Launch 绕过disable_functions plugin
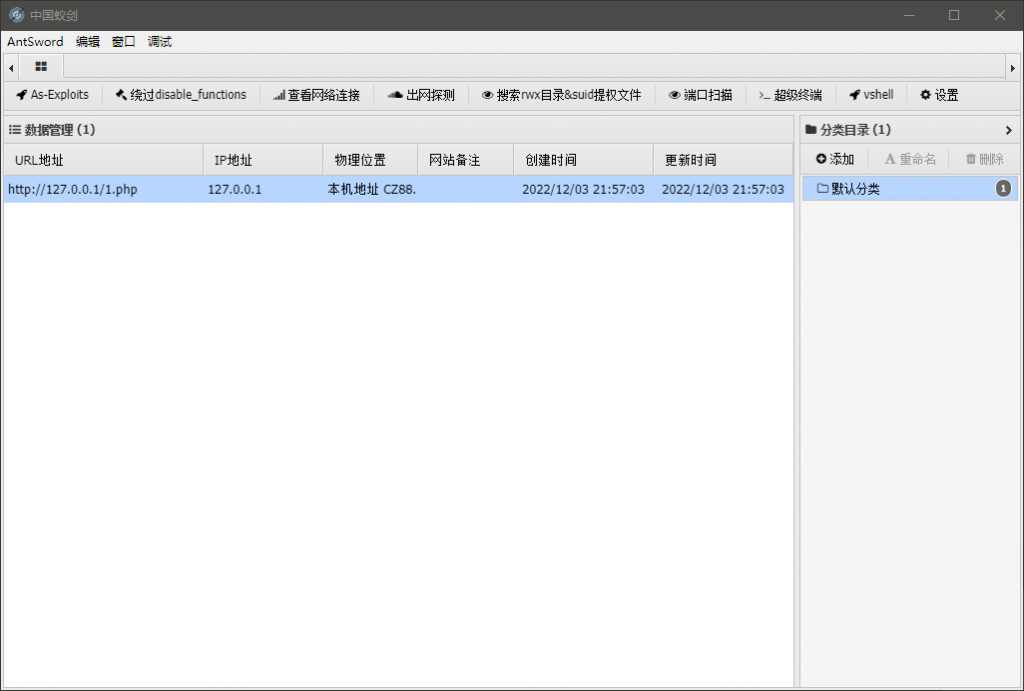Viewport: 1024px width, 691px height. (181, 95)
